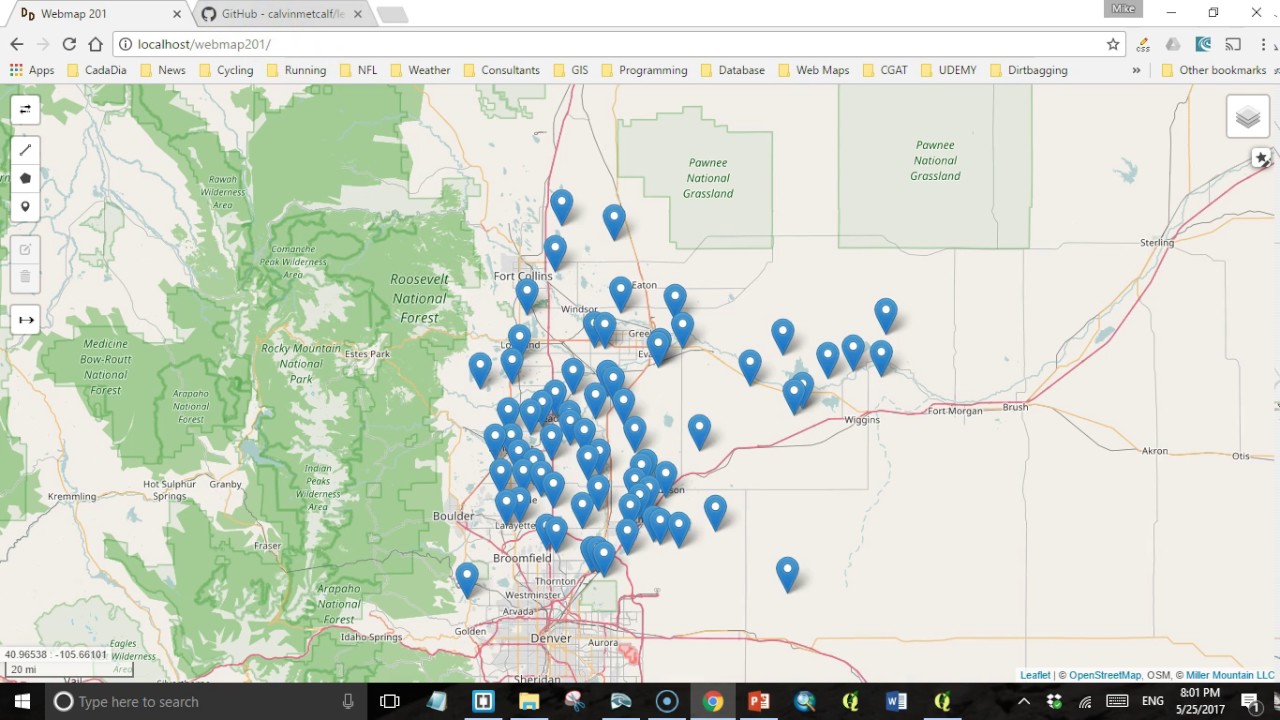Switch to the GitHub calvinmetcalf tab
Screen dimensions: 1280x720
tap(283, 14)
